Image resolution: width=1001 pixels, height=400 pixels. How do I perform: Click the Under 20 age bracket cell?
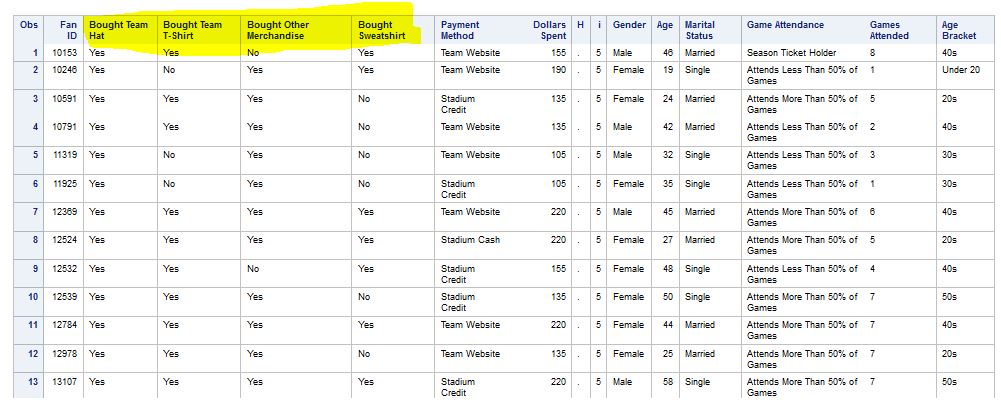pos(960,70)
